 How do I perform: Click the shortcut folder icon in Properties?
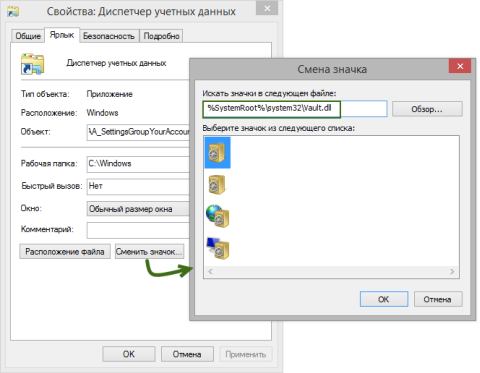(32, 64)
